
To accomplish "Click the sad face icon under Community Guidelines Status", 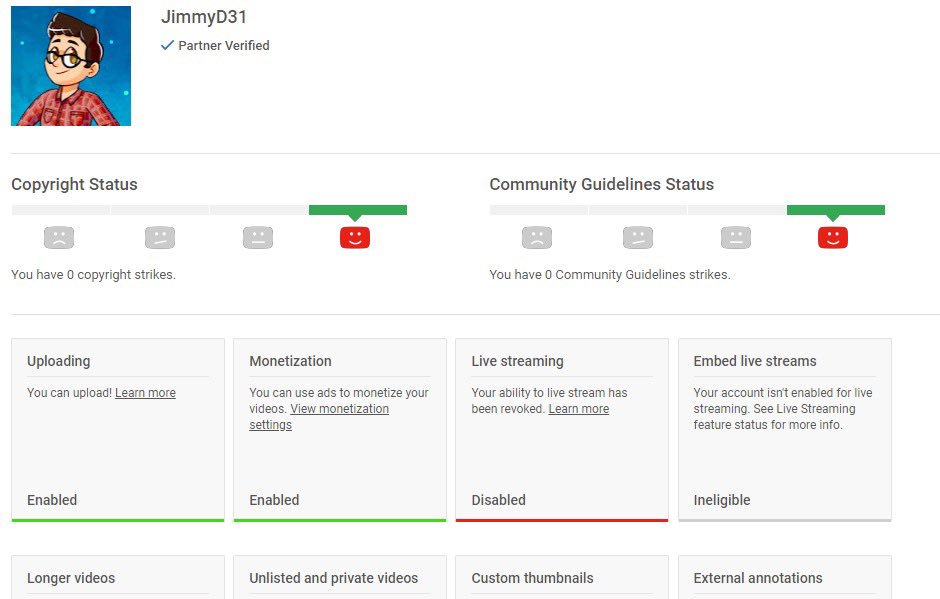I will click(x=537, y=237).
